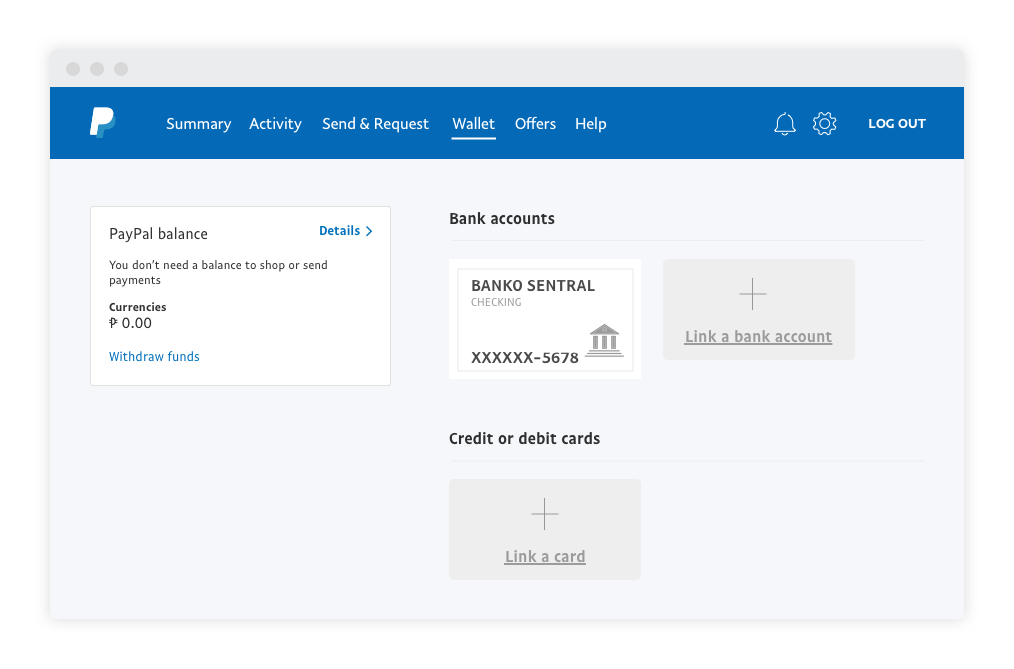This screenshot has width=1014, height=669.
Task: Select the Wallet tab
Action: tap(473, 124)
